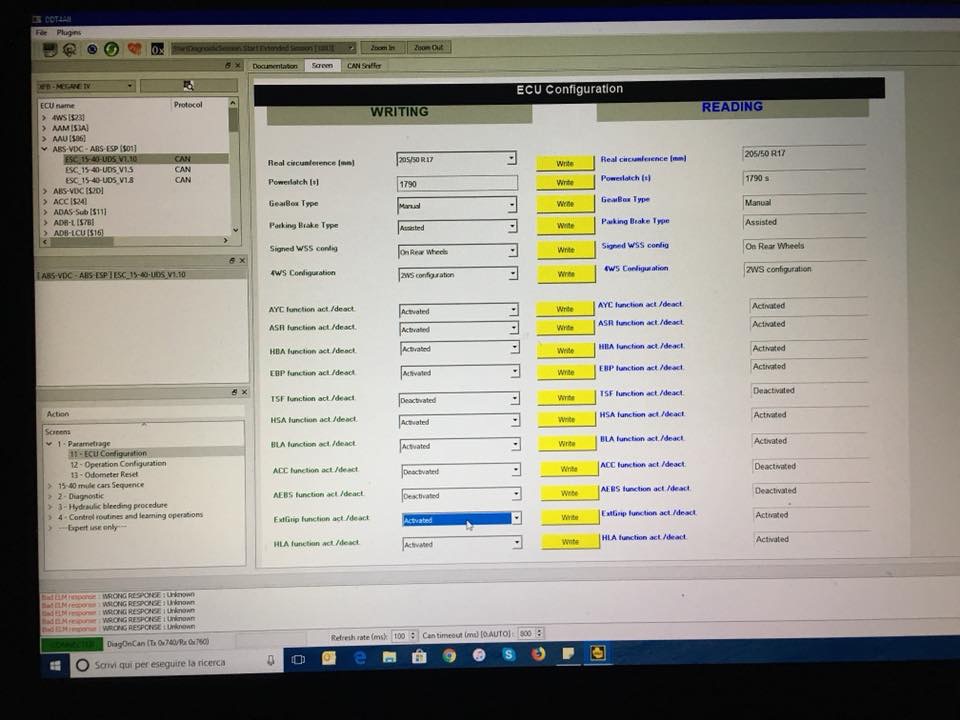Open Firefox from the taskbar
The width and height of the screenshot is (960, 720).
click(x=538, y=654)
